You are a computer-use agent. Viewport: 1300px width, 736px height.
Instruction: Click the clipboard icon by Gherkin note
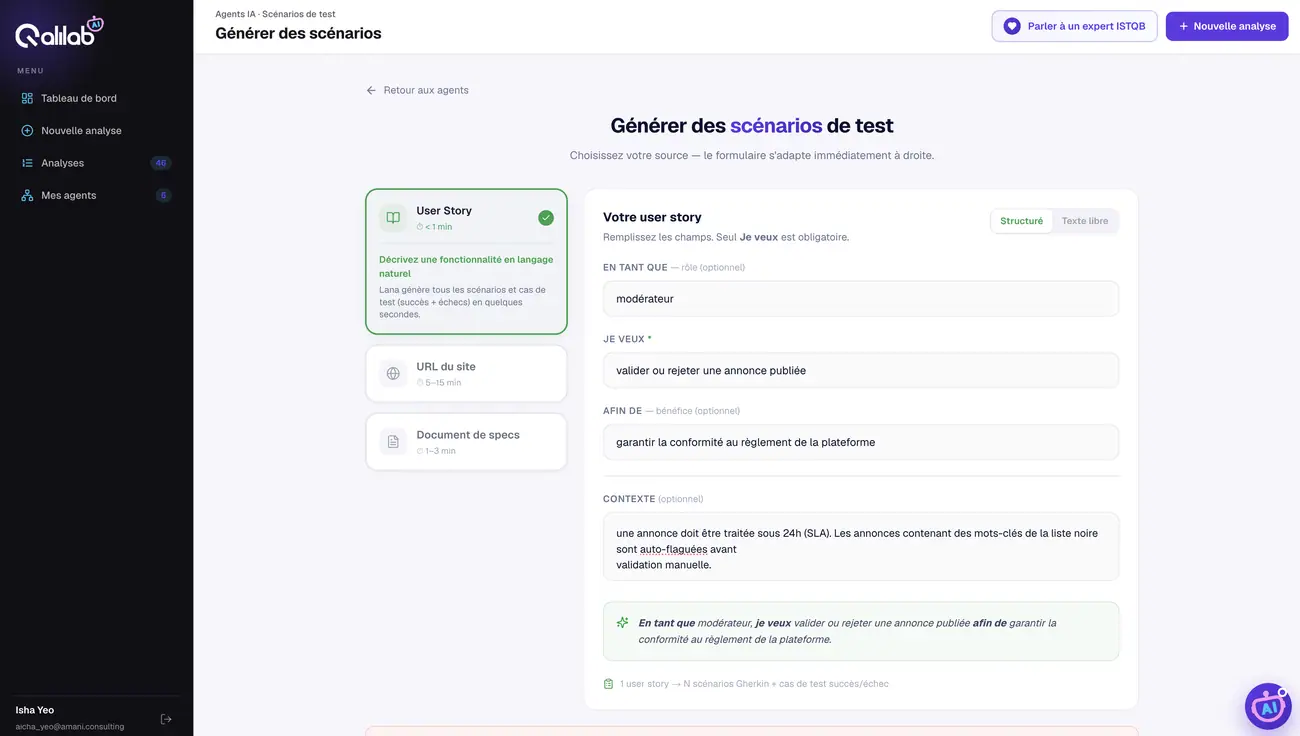[609, 684]
